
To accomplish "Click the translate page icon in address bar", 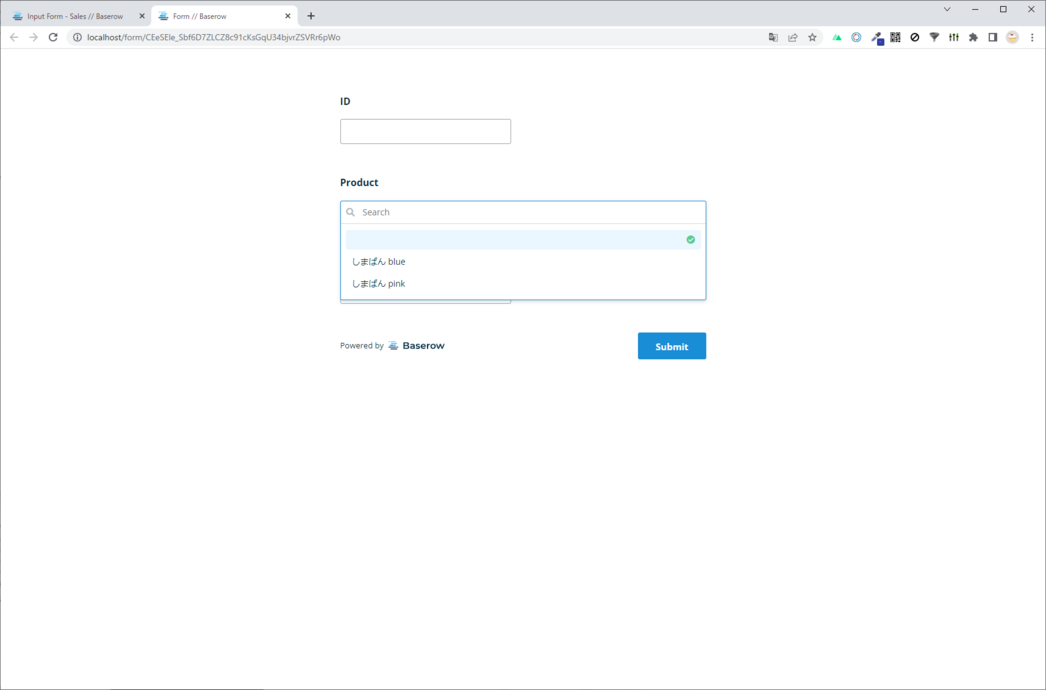I will coord(773,38).
